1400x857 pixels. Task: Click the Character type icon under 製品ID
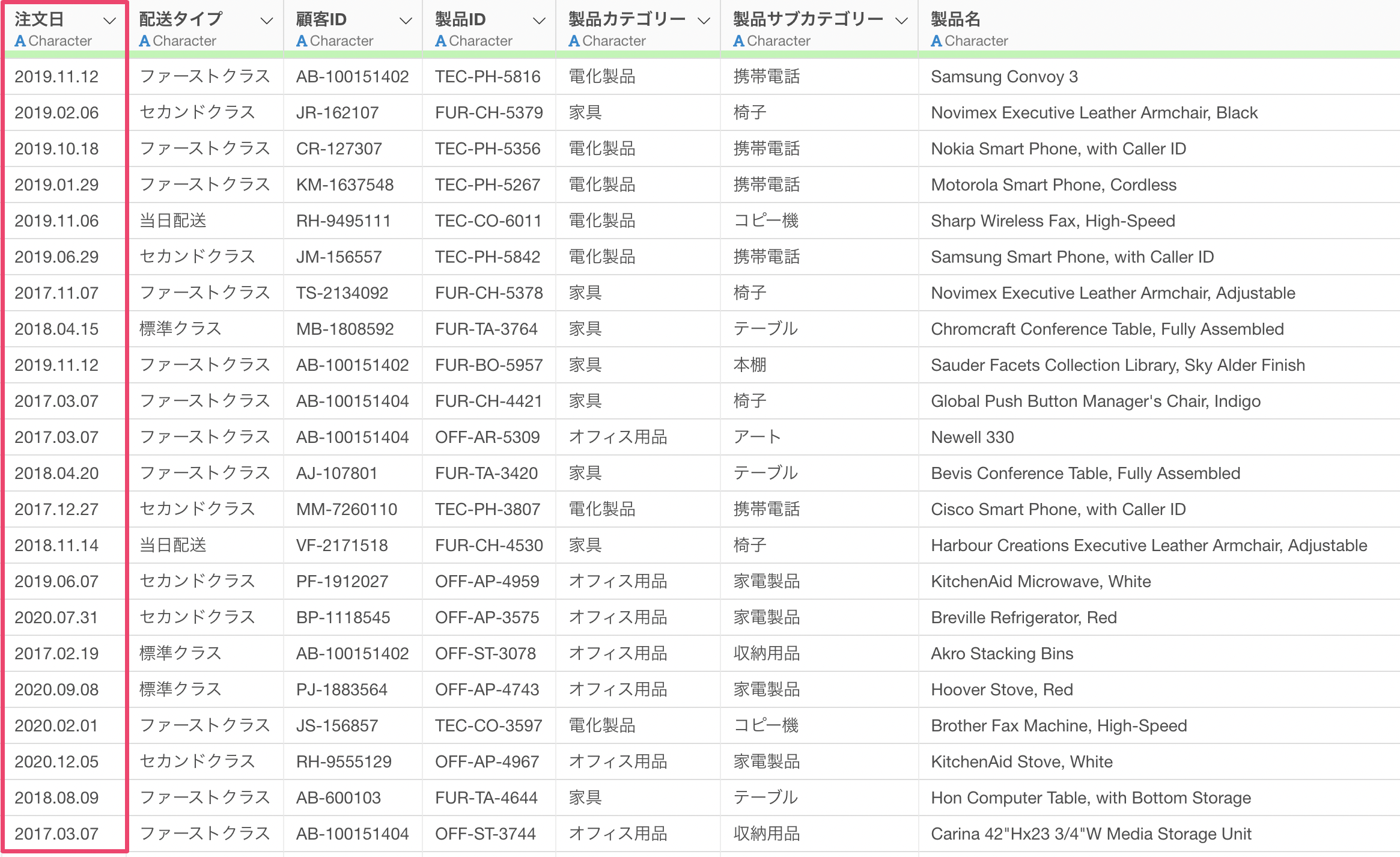coord(440,41)
